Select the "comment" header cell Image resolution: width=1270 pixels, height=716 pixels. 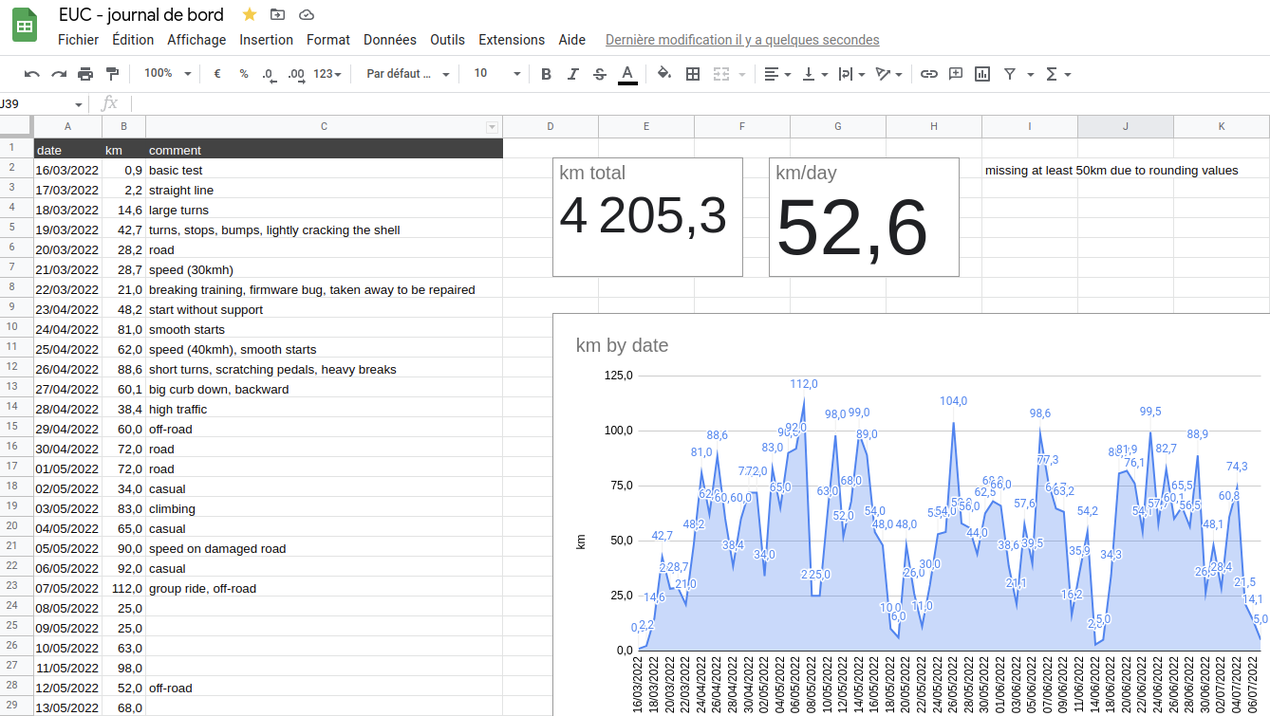324,150
